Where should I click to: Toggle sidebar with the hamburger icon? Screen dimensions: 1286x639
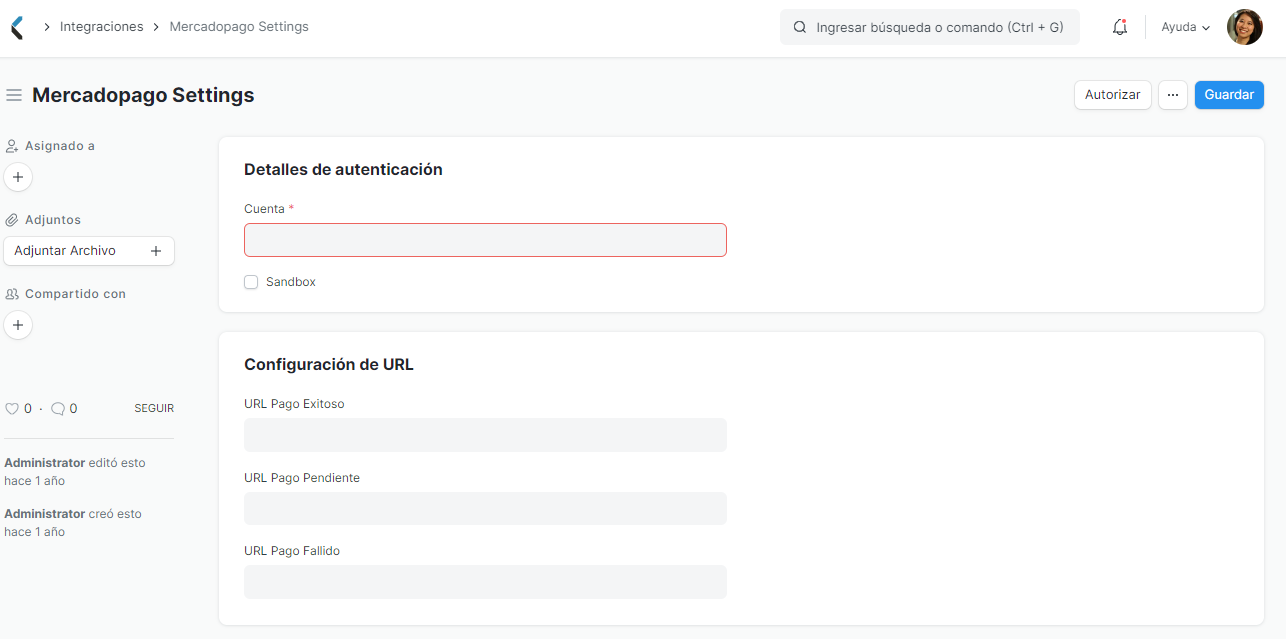click(x=14, y=95)
